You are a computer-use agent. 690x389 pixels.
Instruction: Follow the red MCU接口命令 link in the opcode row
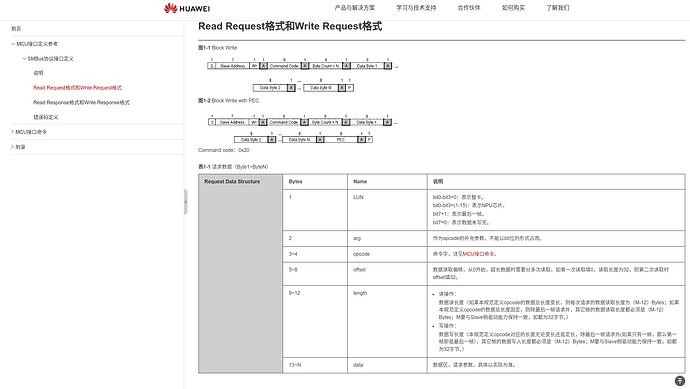point(478,254)
